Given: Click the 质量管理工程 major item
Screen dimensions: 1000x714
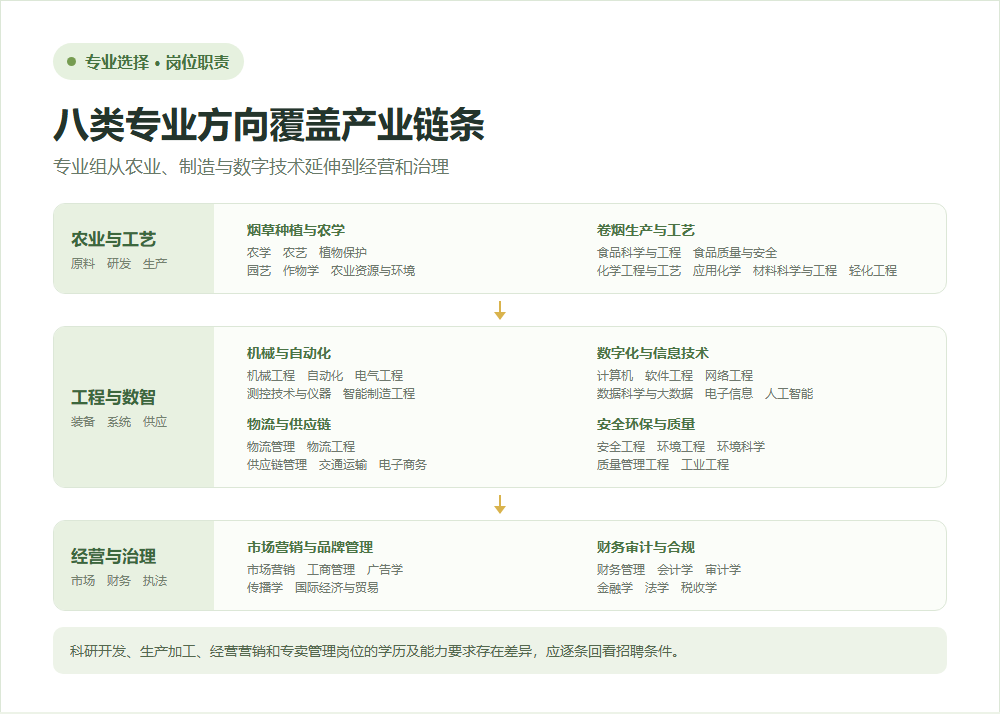Looking at the screenshot, I should click(x=633, y=465).
